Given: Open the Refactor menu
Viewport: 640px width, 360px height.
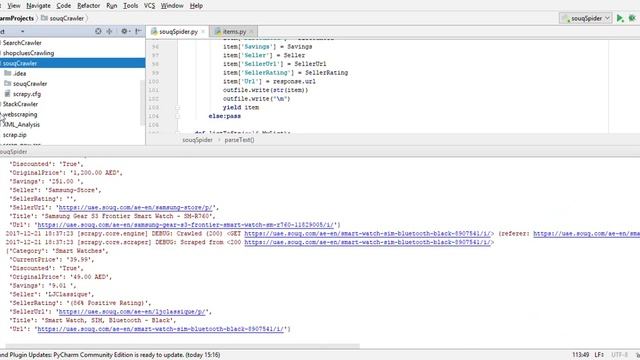Looking at the screenshot, I should [x=89, y=6].
